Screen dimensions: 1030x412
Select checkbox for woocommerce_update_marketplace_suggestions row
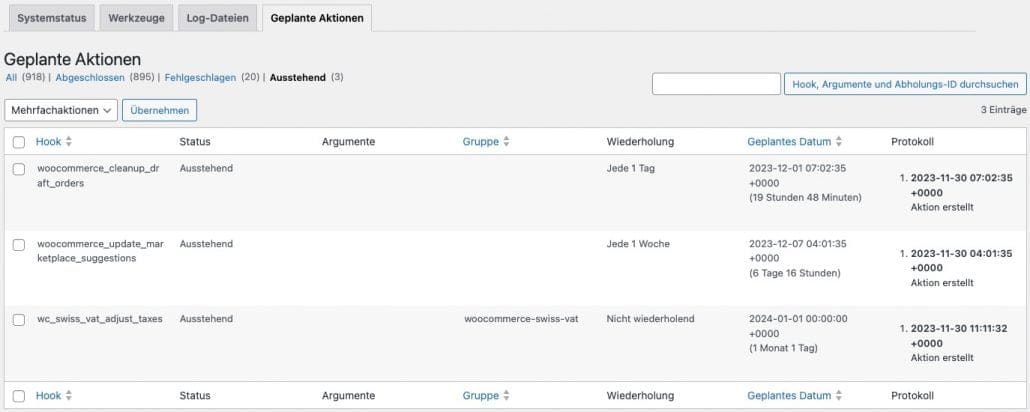[x=19, y=244]
